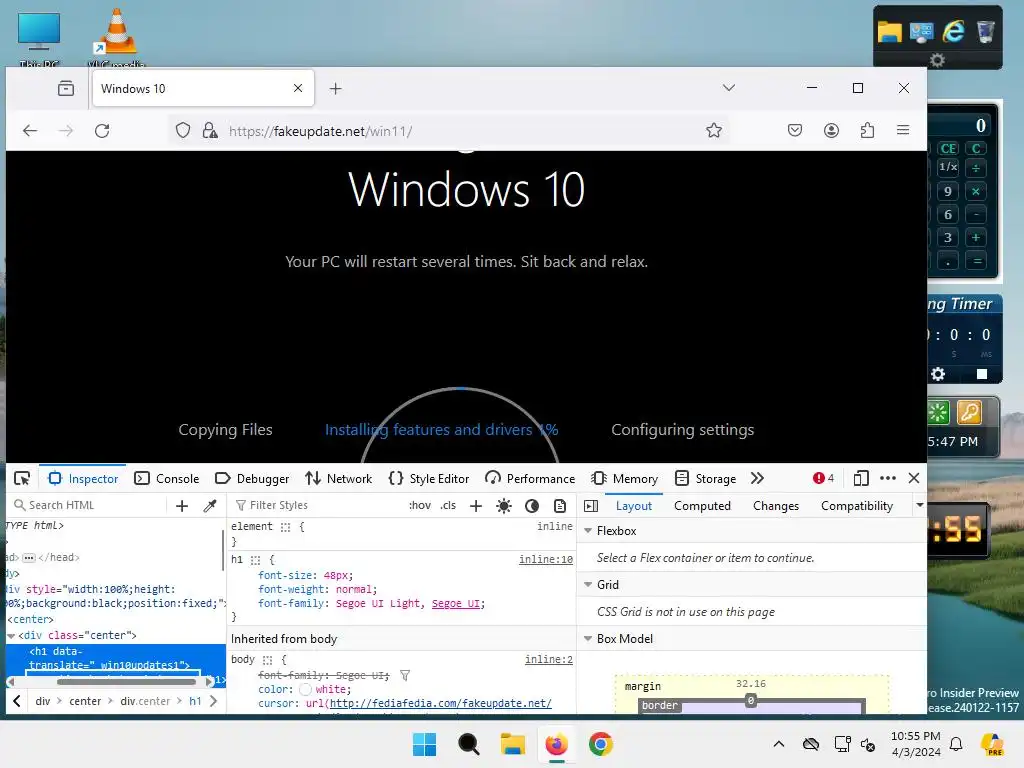Toggle .cls classes panel
Screen dimensions: 1024x768
click(448, 505)
